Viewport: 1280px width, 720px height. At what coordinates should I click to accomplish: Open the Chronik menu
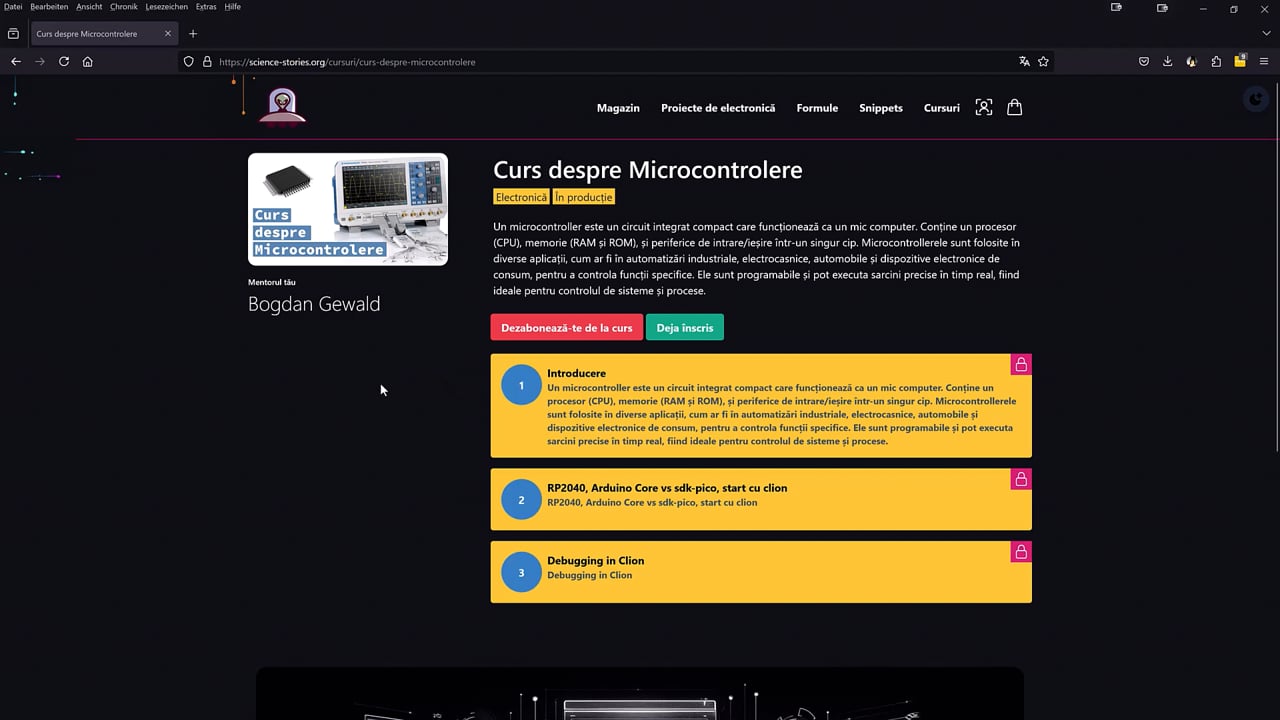[124, 7]
